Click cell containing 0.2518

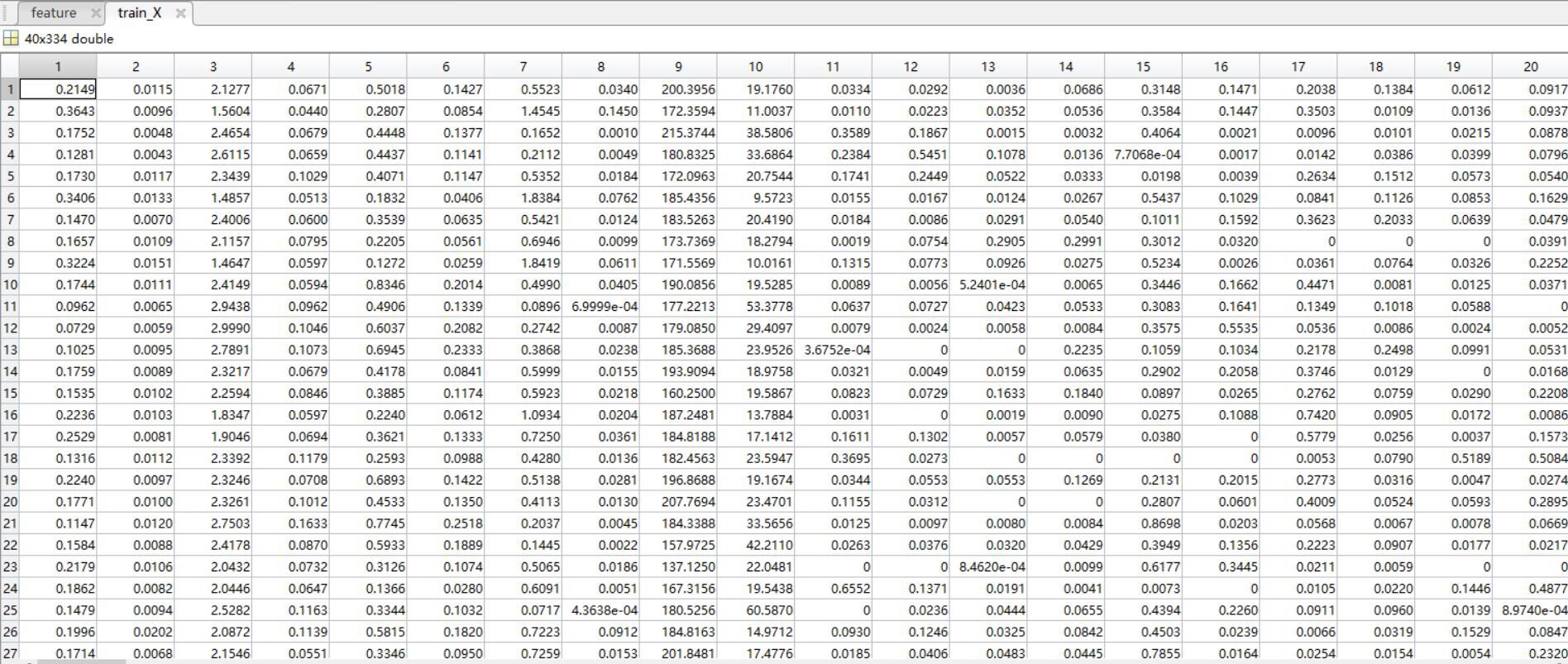[446, 523]
